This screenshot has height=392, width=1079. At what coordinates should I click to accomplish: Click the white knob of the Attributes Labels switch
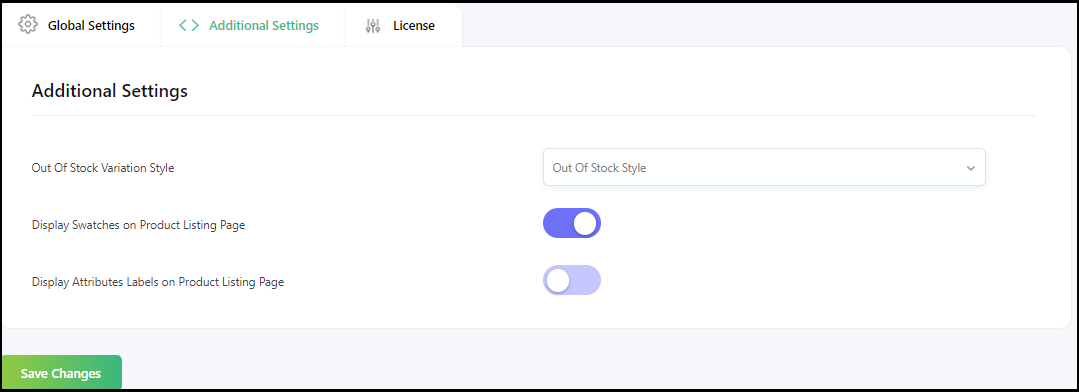pyautogui.click(x=558, y=281)
